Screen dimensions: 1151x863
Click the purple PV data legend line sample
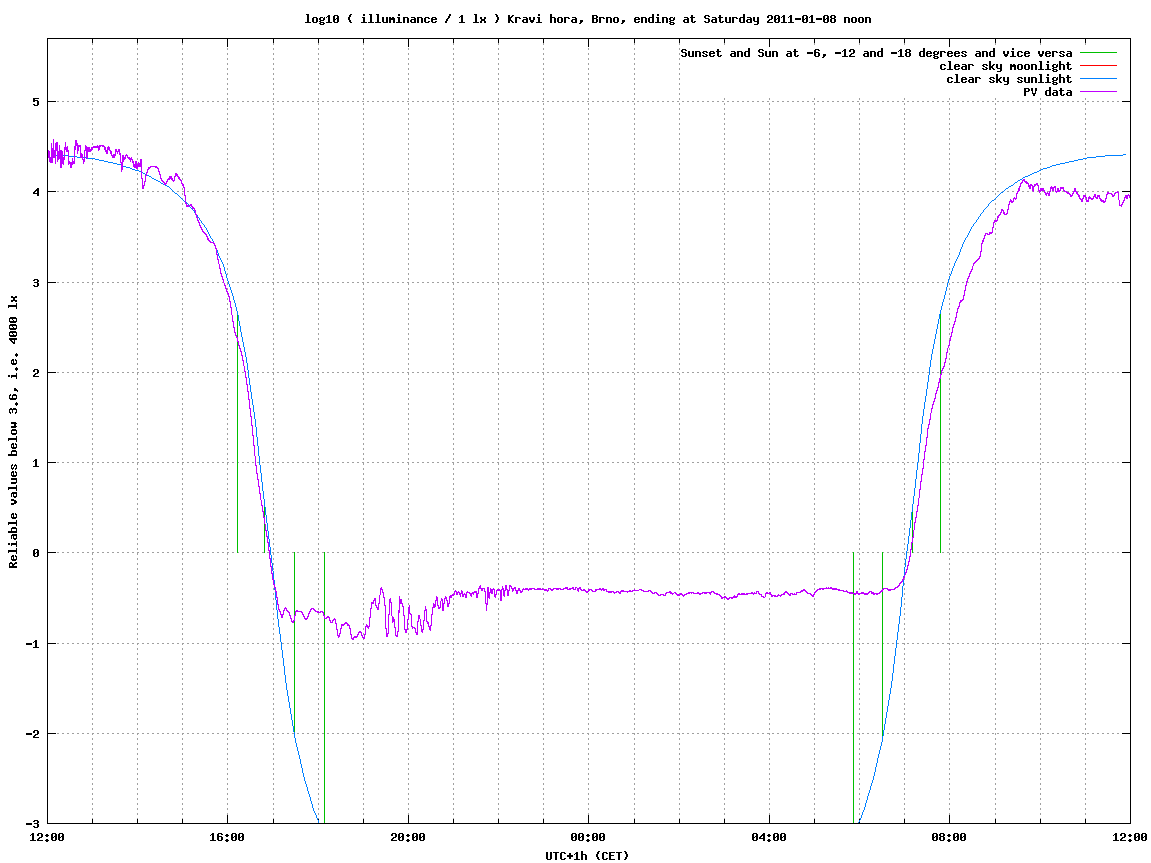(x=1098, y=92)
